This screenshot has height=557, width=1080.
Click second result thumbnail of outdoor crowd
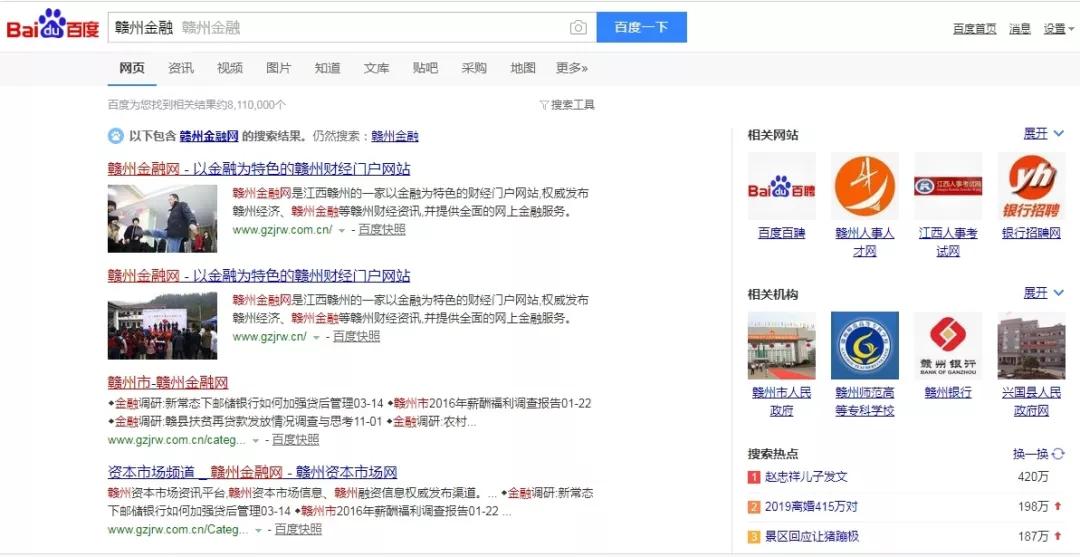click(x=163, y=326)
